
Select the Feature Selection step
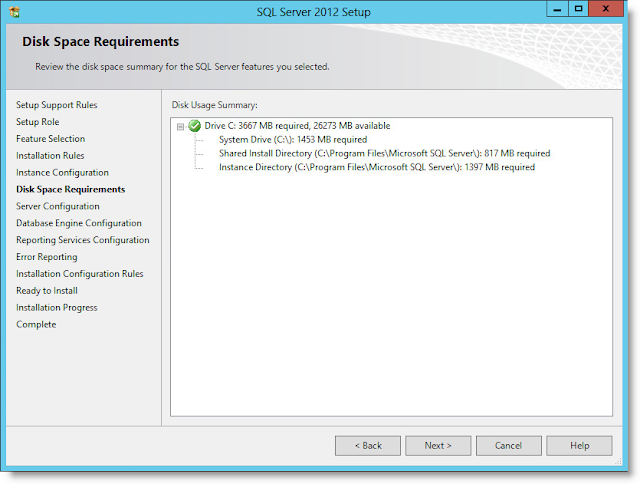point(51,139)
